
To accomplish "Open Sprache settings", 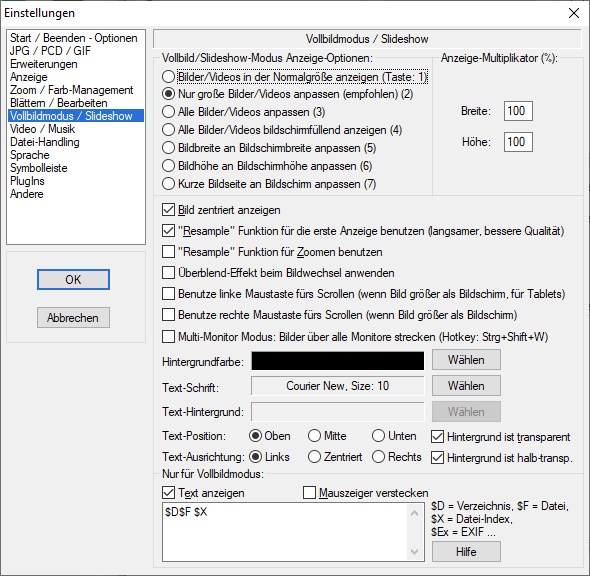I will click(x=30, y=155).
